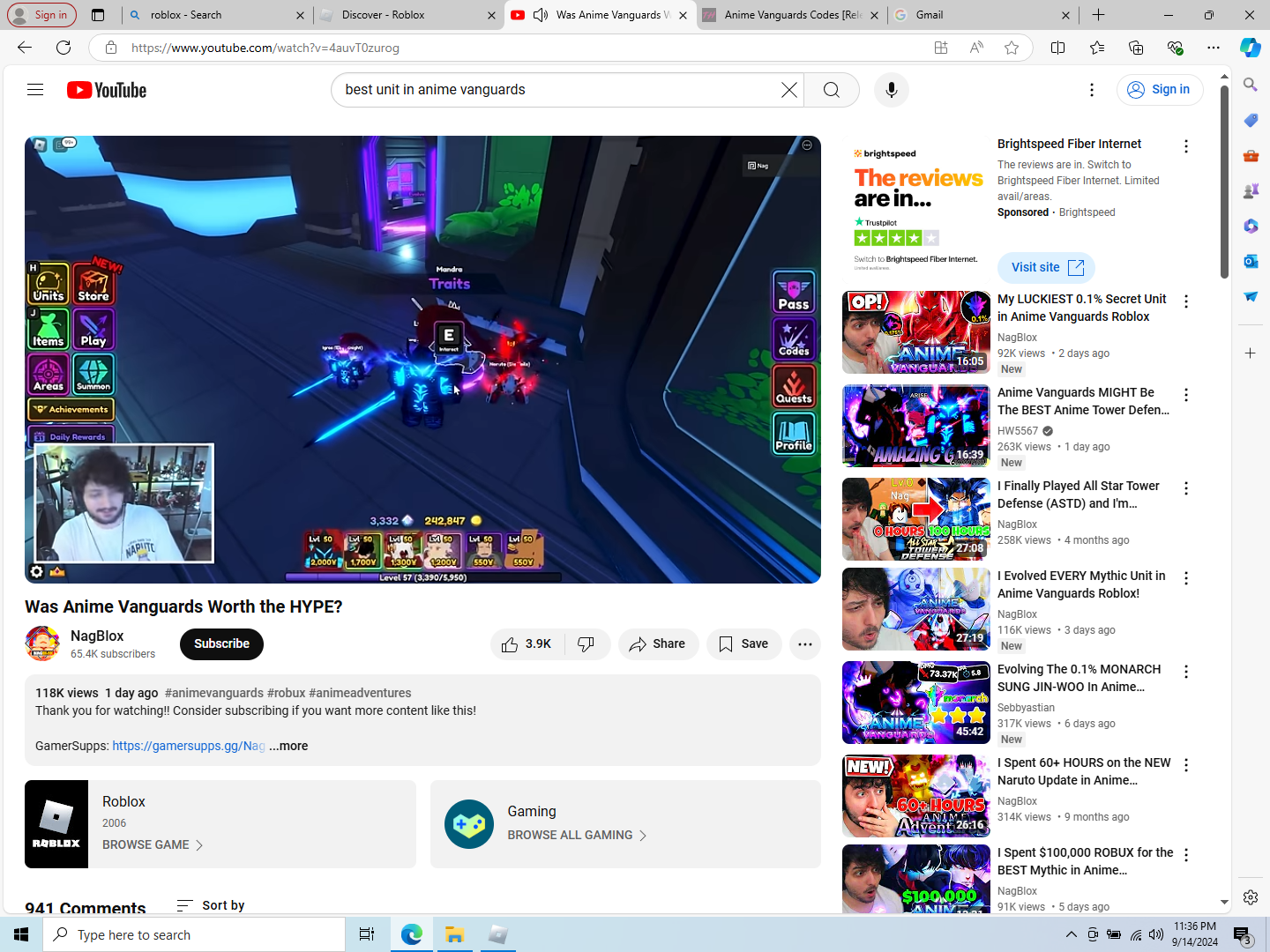
Task: Like the video with 3.9K likes
Action: pos(527,644)
